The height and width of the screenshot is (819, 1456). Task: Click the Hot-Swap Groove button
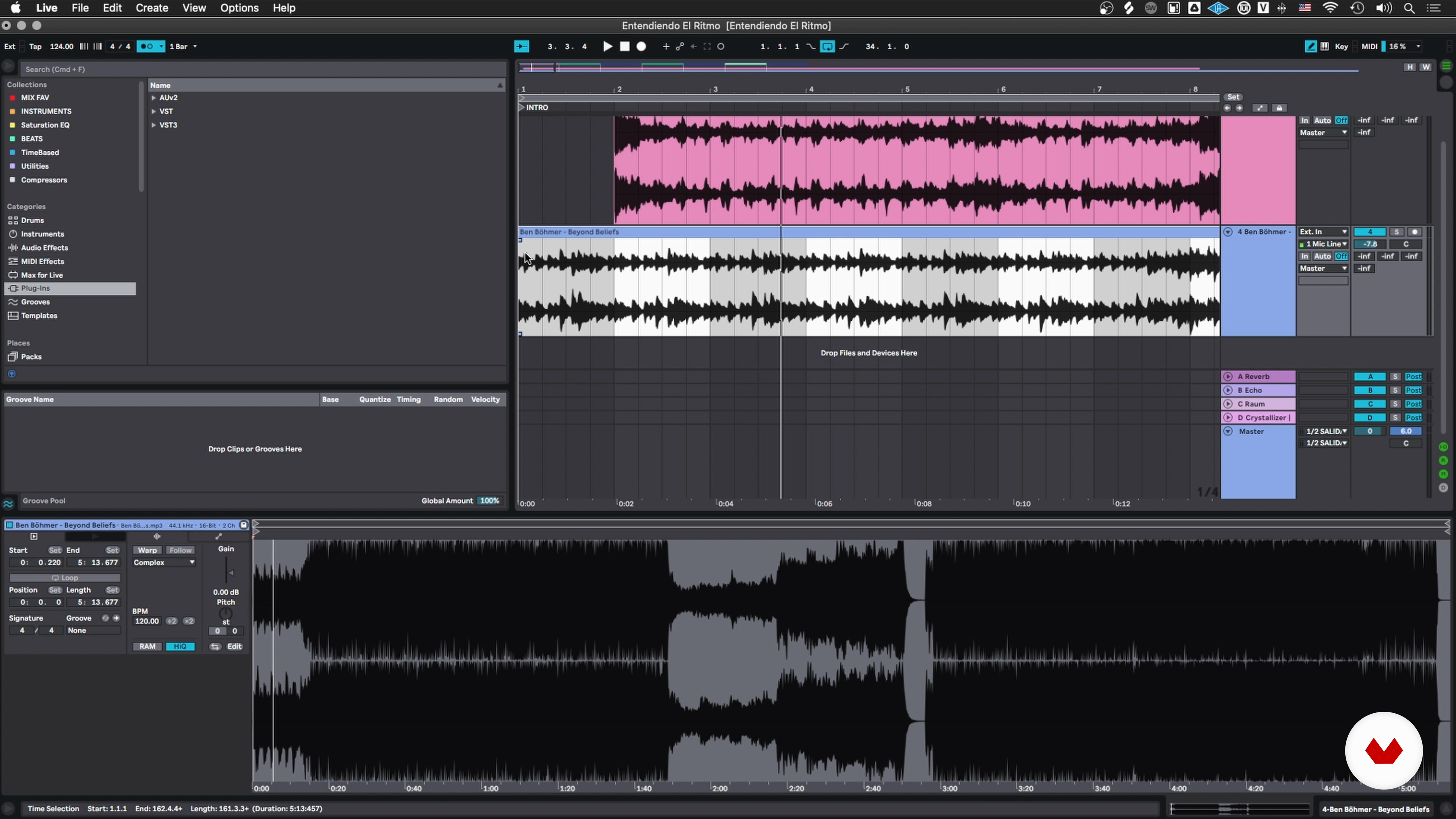click(105, 618)
